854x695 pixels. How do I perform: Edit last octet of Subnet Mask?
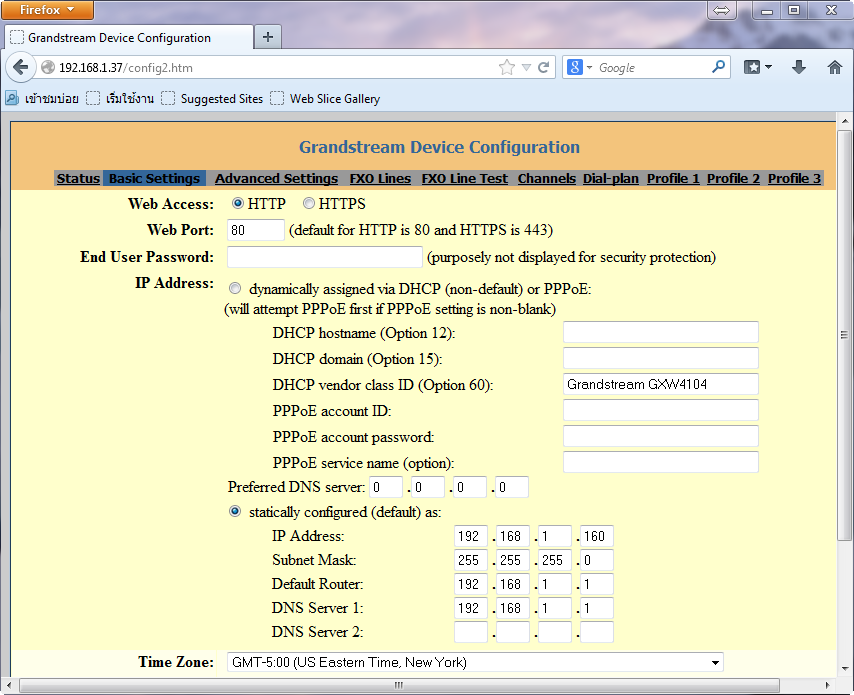coord(596,560)
